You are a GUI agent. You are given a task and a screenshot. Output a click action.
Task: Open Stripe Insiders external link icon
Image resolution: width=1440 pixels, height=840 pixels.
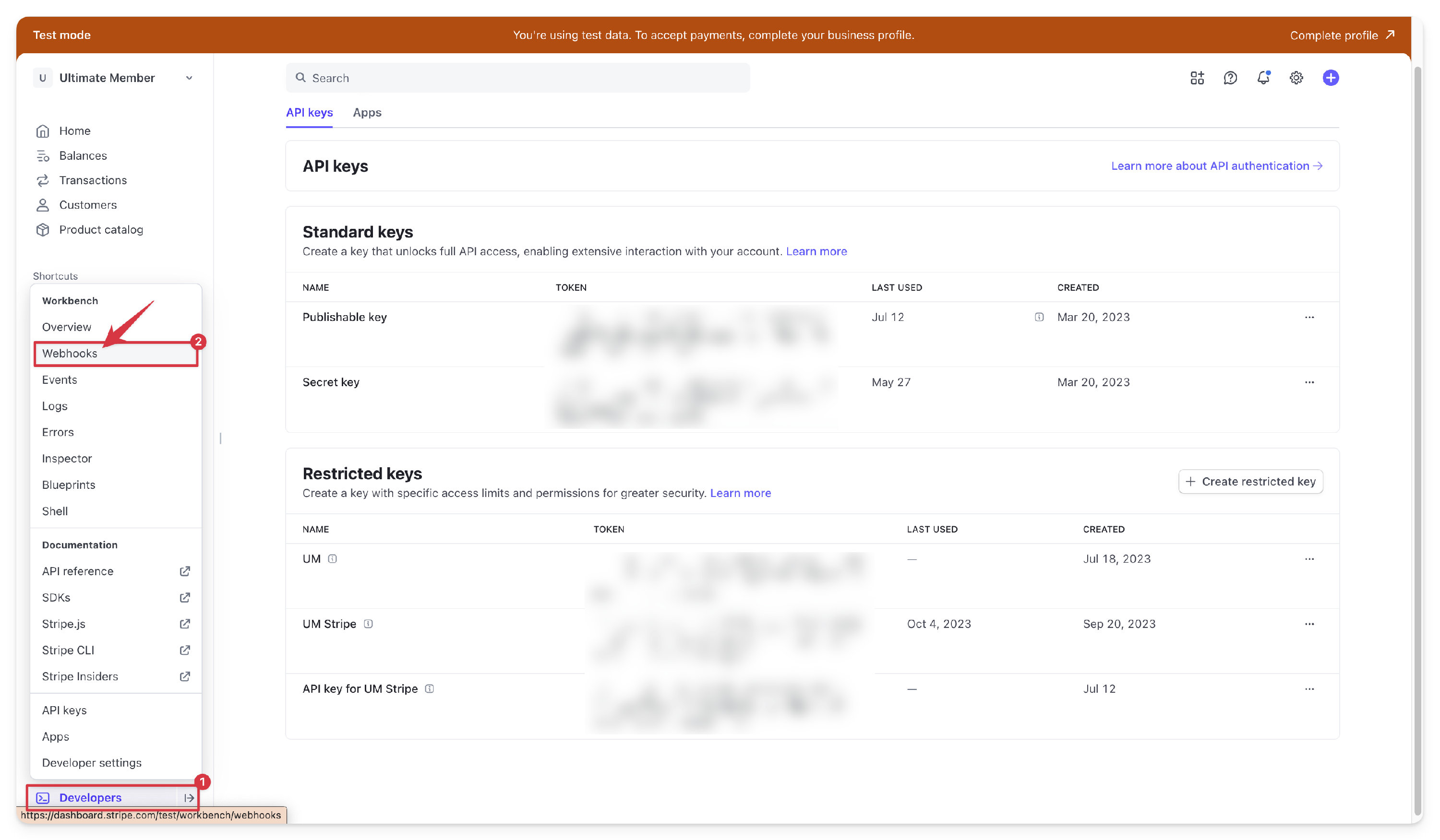coord(185,676)
